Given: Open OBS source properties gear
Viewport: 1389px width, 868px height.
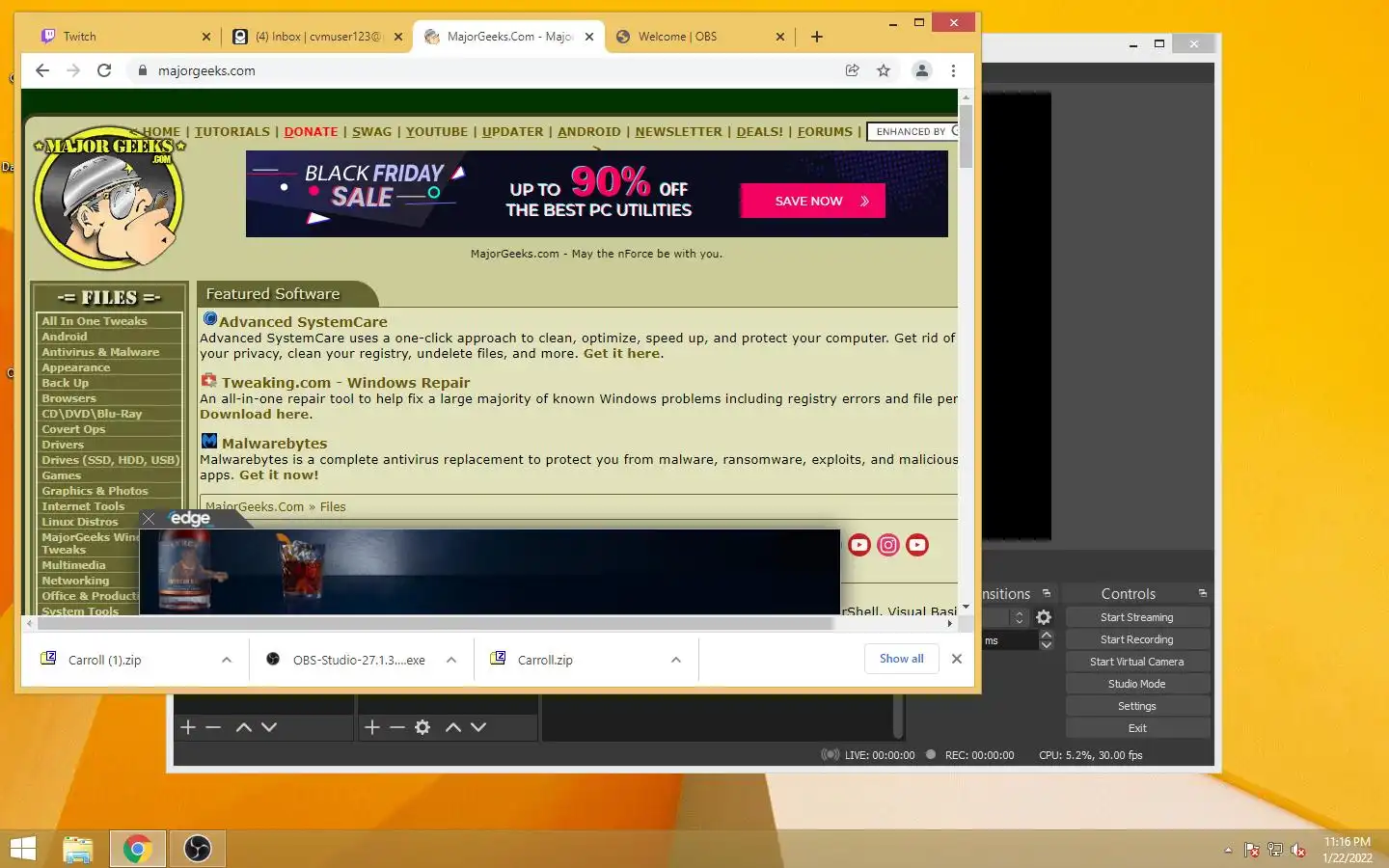Looking at the screenshot, I should pyautogui.click(x=422, y=727).
